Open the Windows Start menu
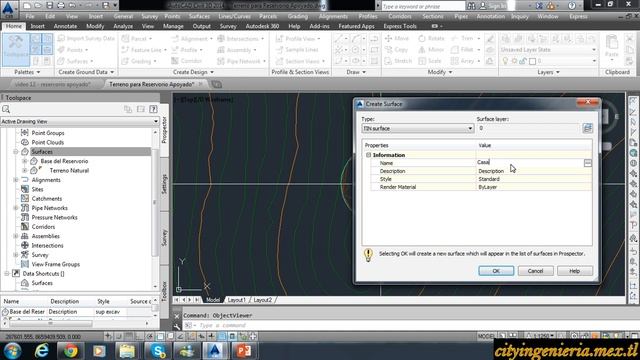 pyautogui.click(x=12, y=351)
